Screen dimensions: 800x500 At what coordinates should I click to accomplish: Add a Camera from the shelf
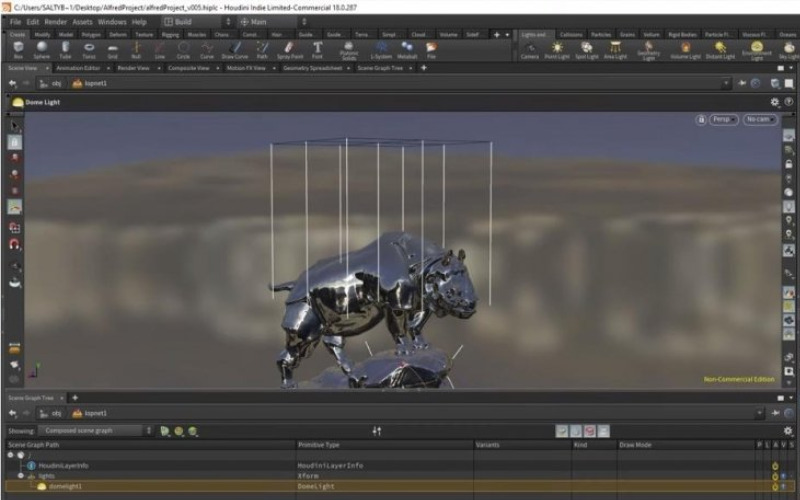(x=530, y=50)
